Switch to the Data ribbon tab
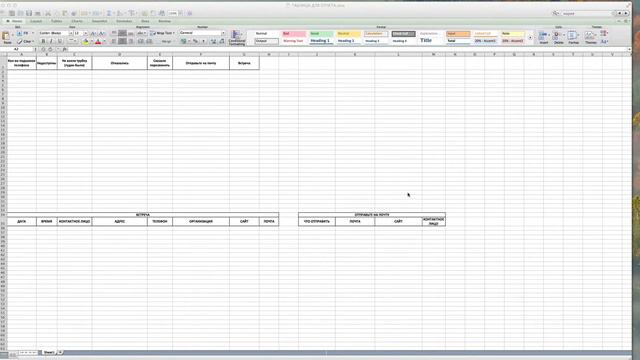 coord(145,21)
